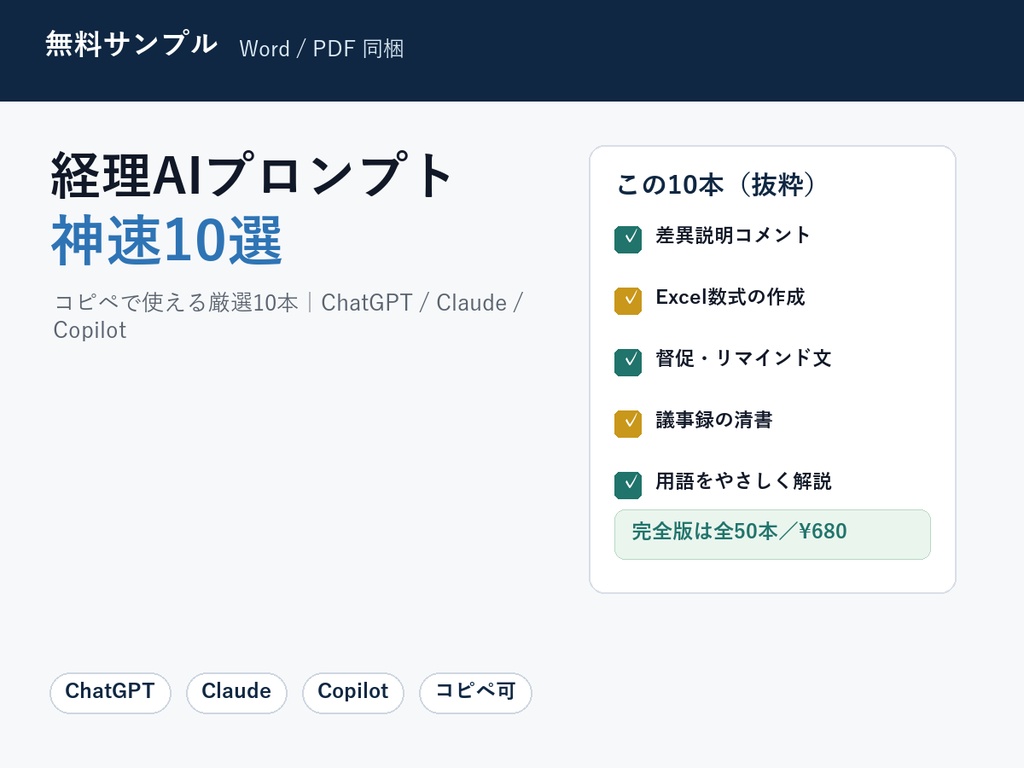Click the Word / PDF 同梱 header text
Screen dimensions: 1024x768
point(322,49)
